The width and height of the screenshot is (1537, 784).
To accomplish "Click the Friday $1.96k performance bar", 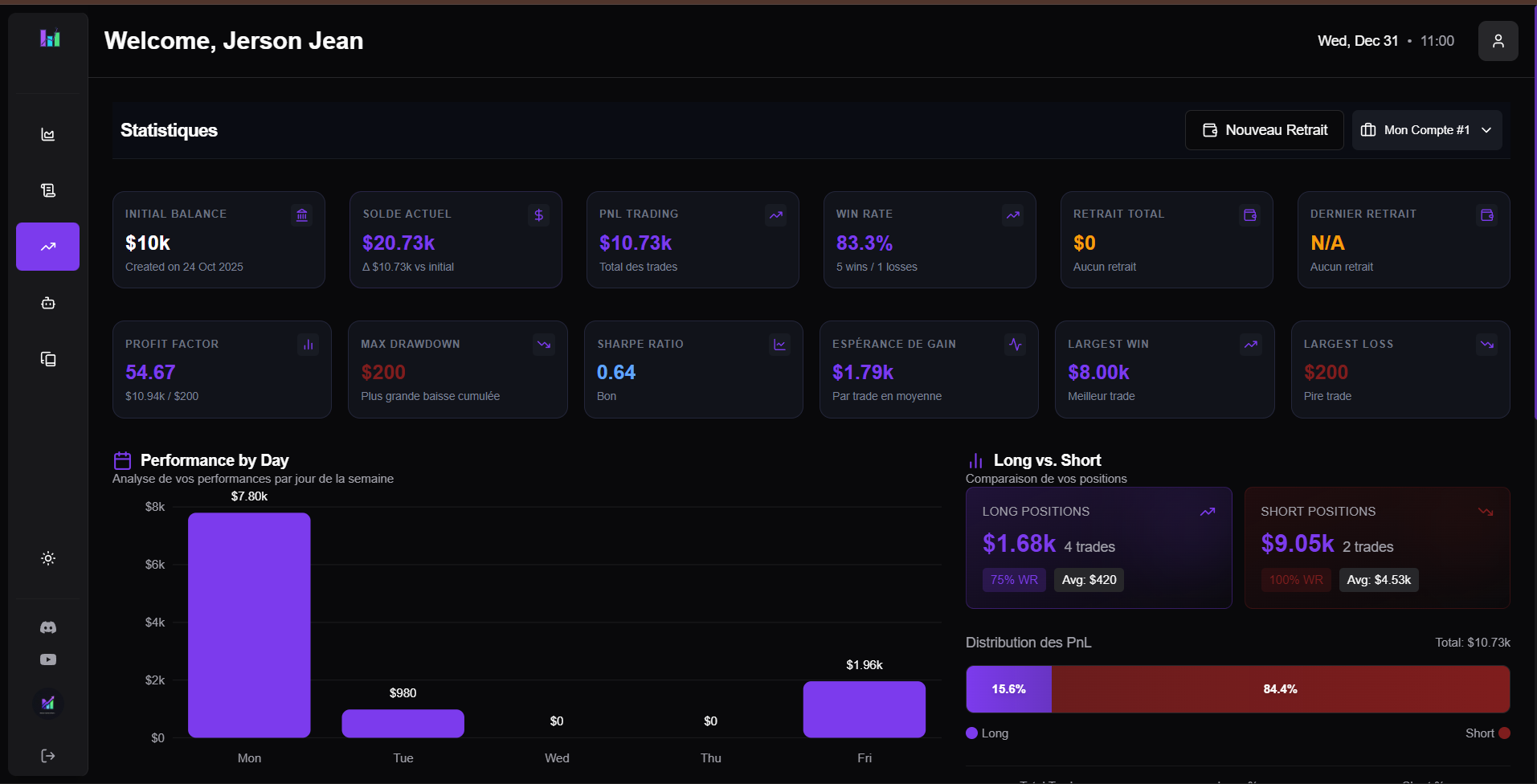I will tap(864, 709).
